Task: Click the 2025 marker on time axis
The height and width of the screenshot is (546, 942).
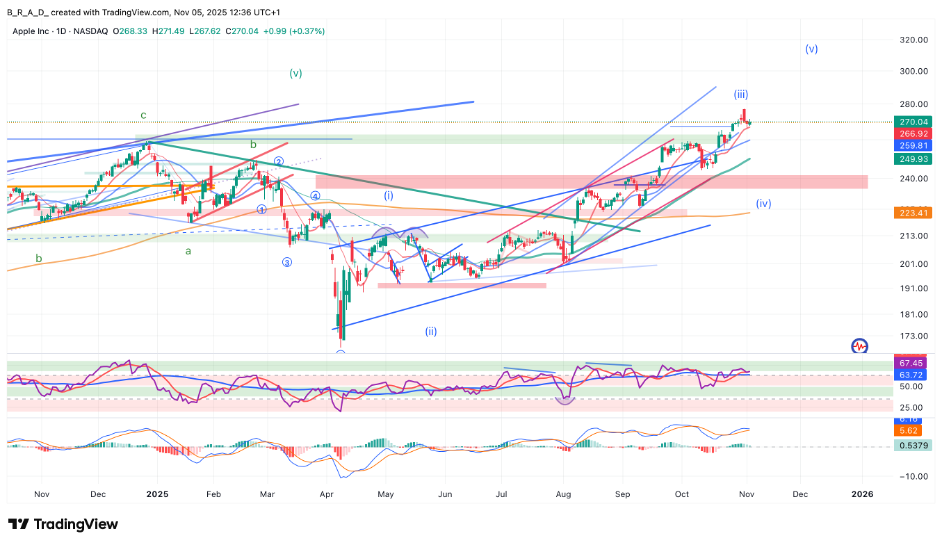Action: coord(156,494)
